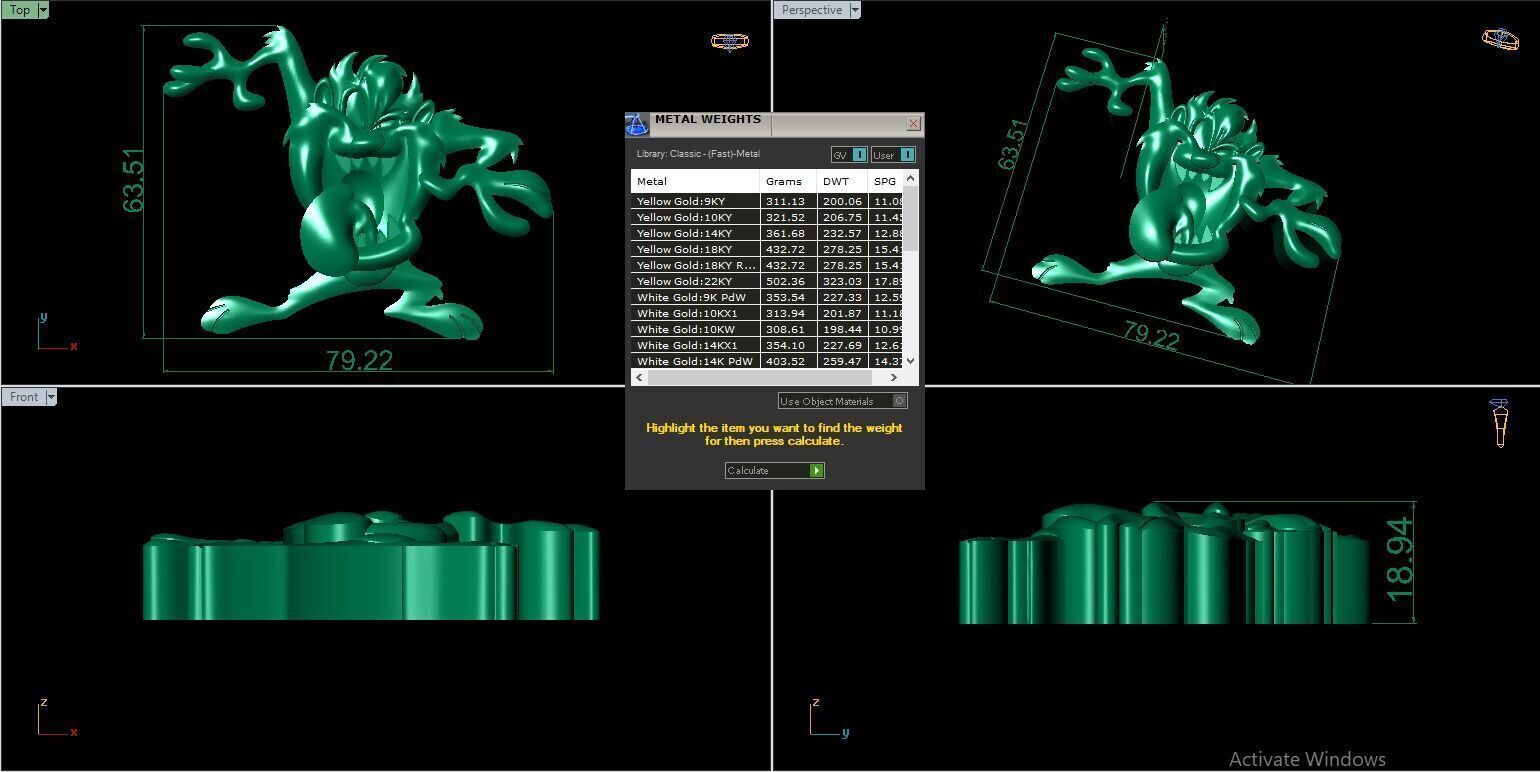Click the vertical scrollbar thumb in metal list
This screenshot has width=1540, height=772.
click(x=910, y=218)
